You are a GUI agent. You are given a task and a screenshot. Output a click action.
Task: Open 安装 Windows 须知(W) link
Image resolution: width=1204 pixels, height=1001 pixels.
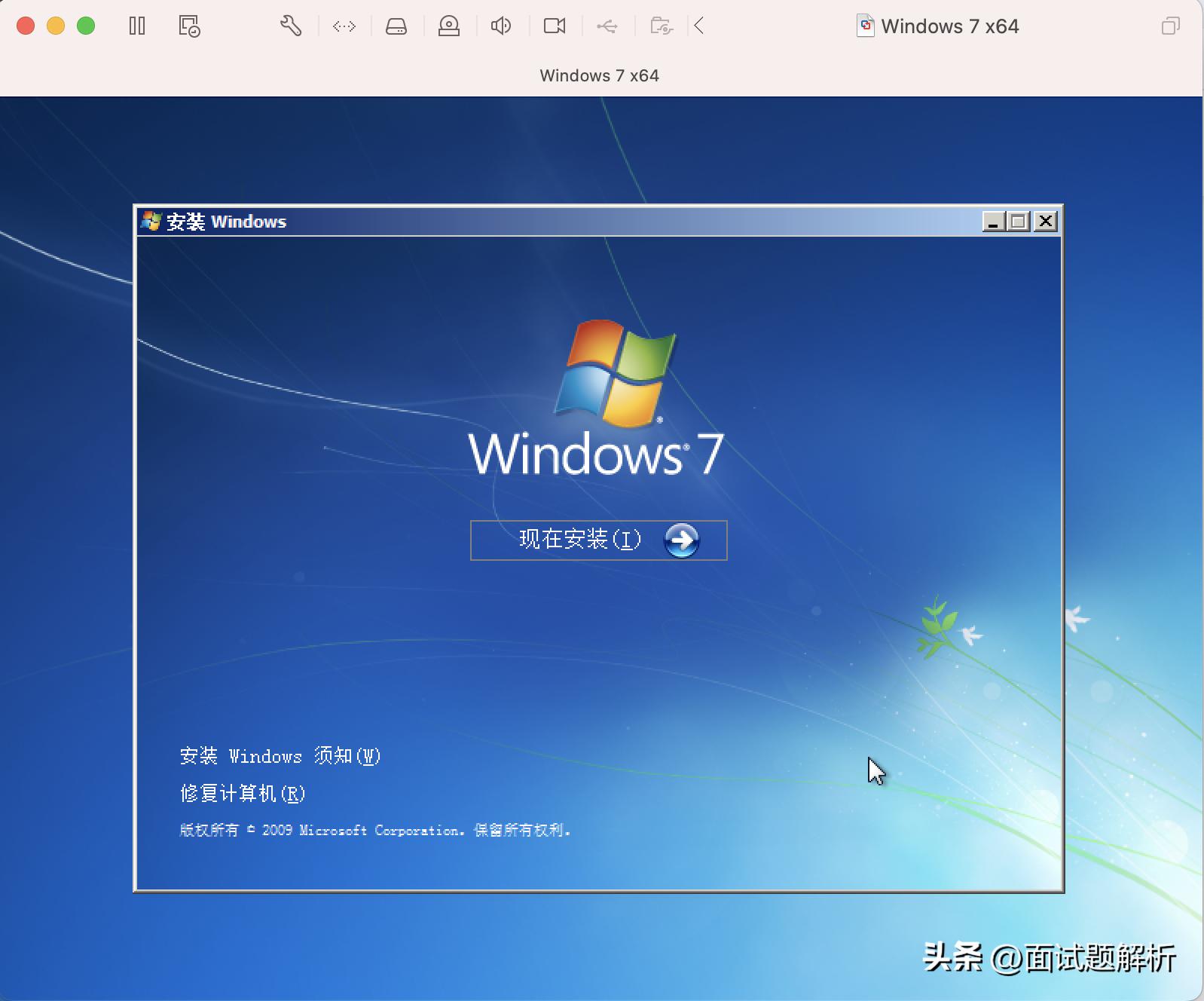coord(280,756)
